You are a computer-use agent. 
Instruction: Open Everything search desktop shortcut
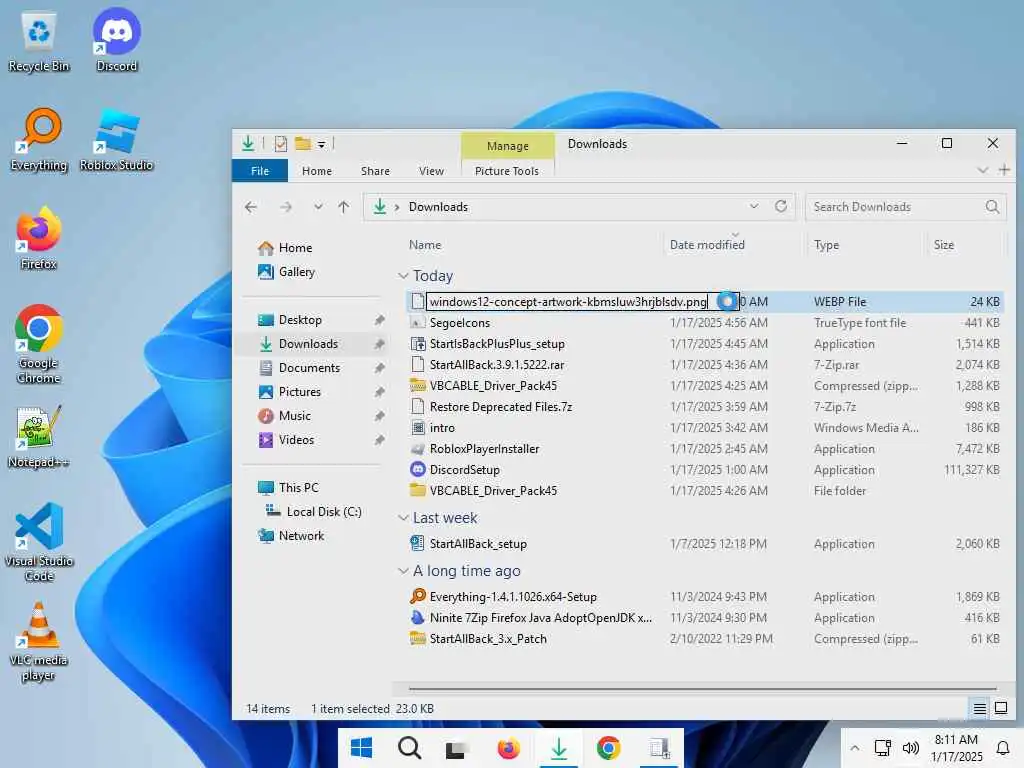point(39,140)
